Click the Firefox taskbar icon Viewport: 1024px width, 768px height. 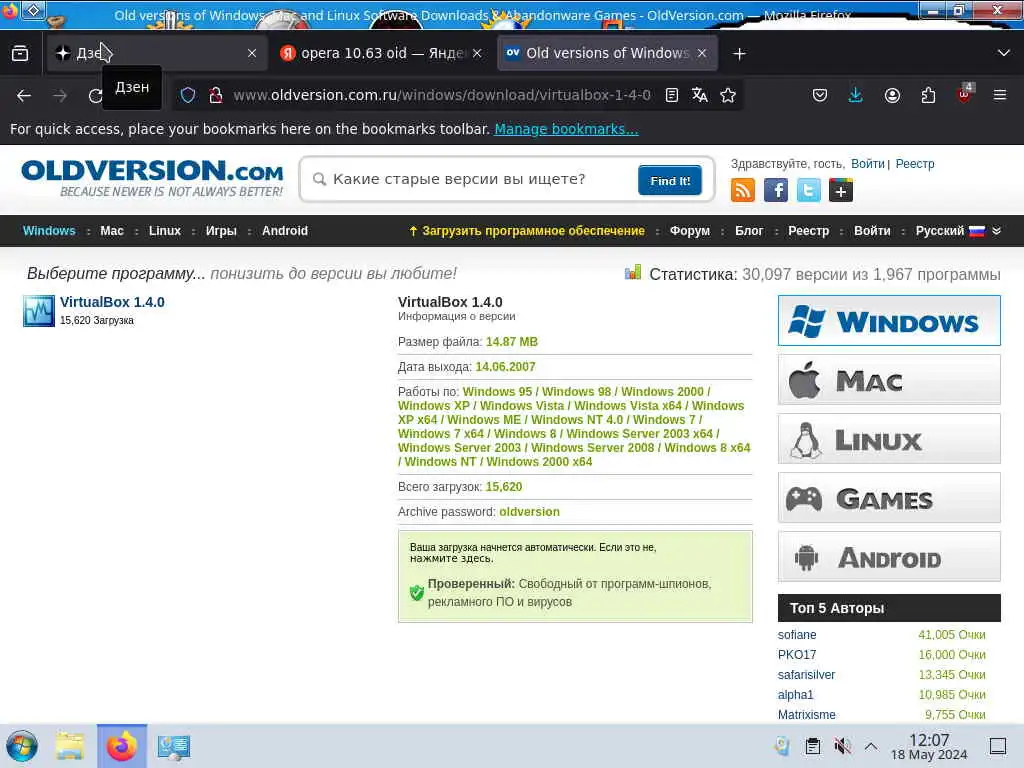122,746
